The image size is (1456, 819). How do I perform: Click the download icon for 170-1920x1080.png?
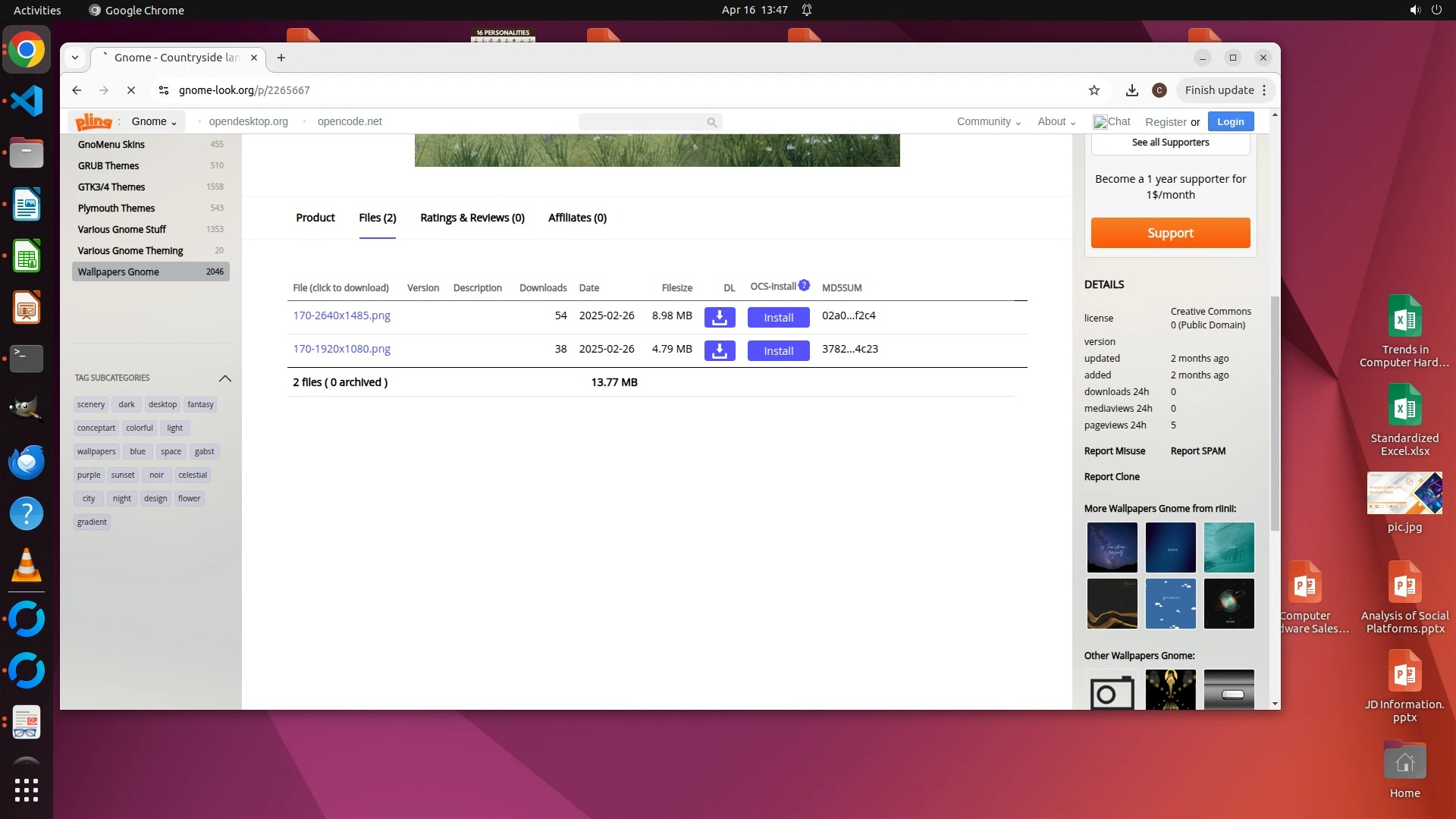(719, 350)
